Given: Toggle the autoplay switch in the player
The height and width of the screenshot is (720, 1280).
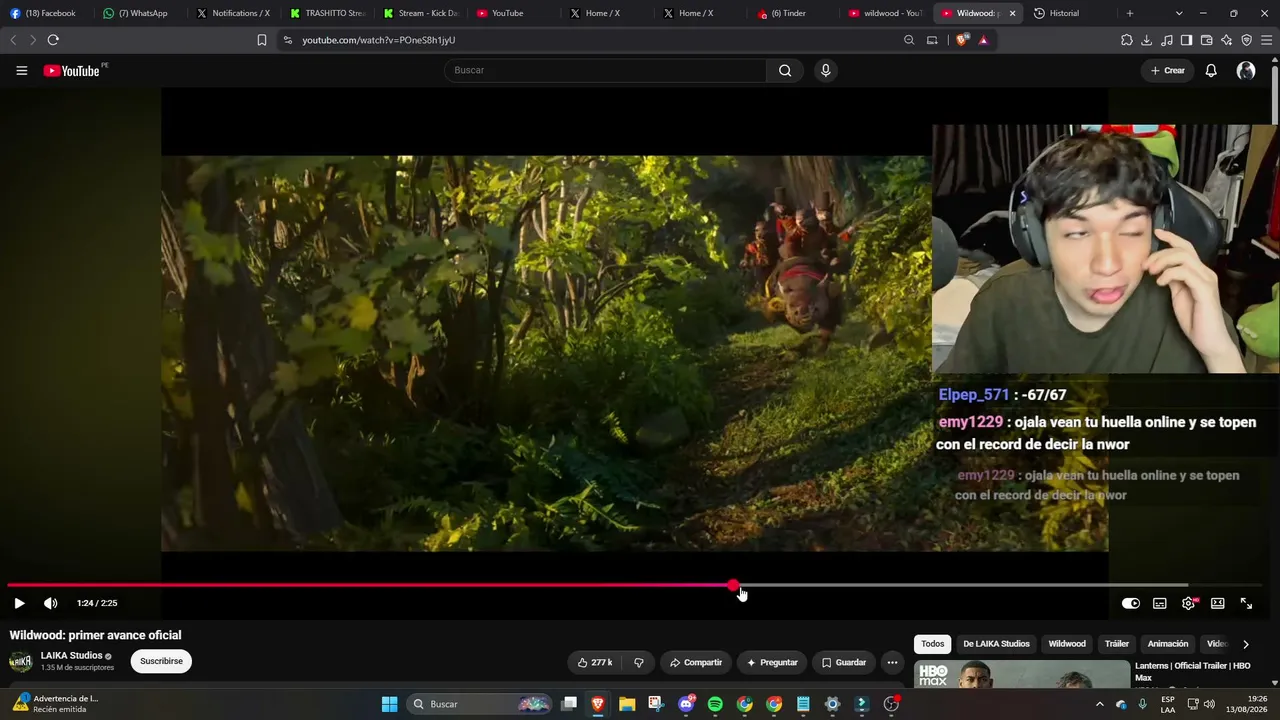Looking at the screenshot, I should tap(1131, 603).
